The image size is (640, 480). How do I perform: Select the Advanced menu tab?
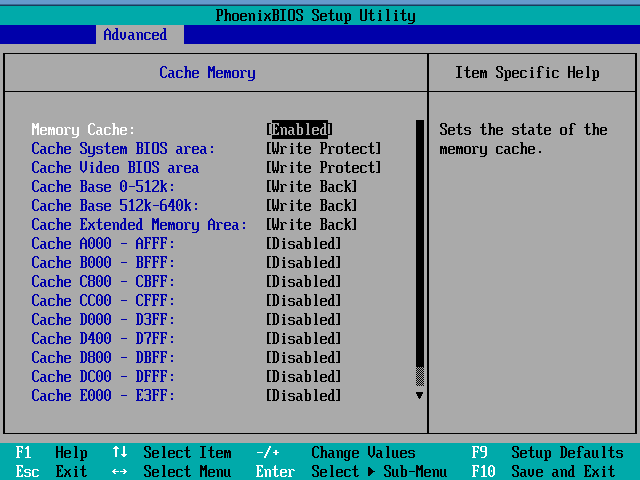(x=135, y=35)
